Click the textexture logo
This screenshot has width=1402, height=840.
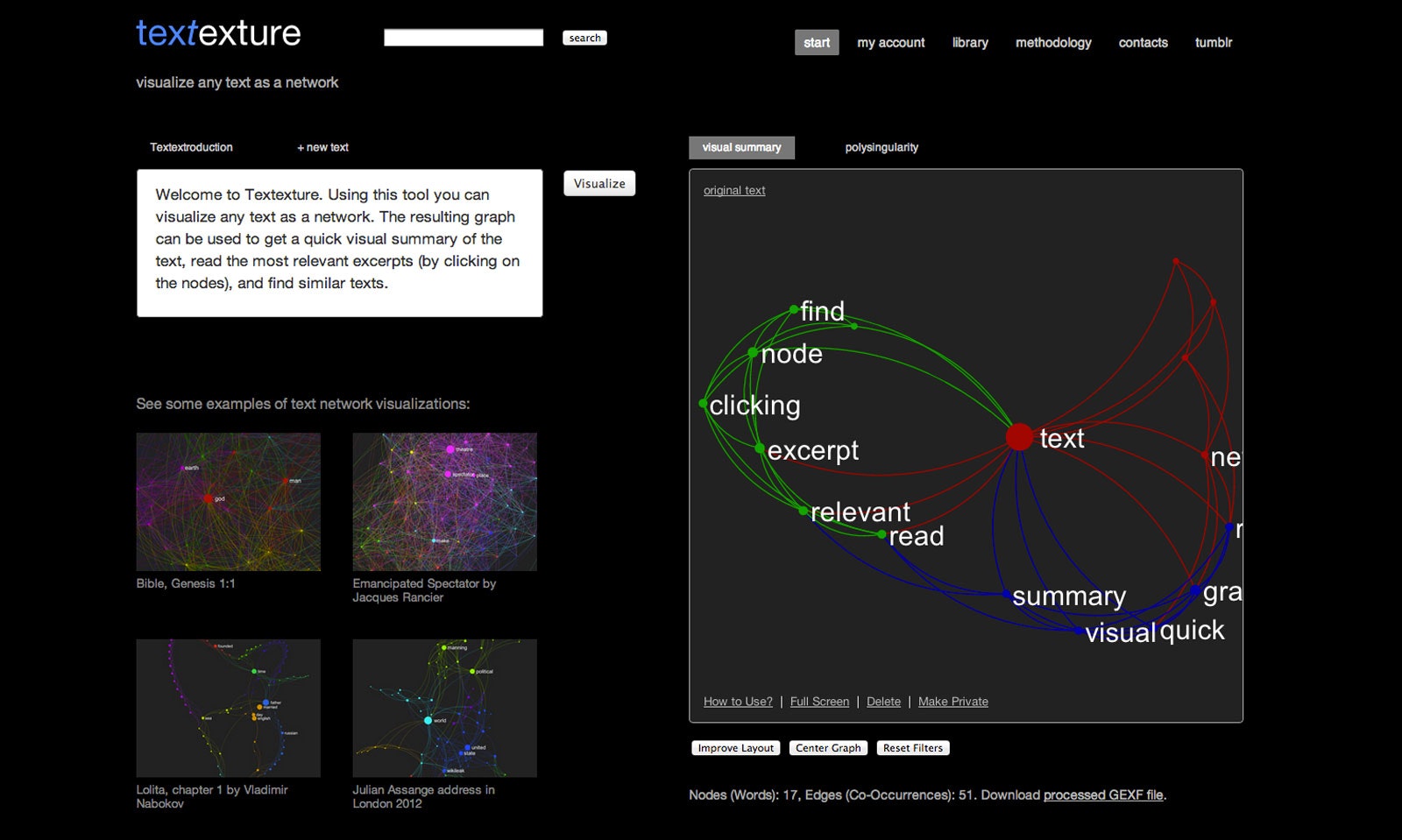(218, 33)
